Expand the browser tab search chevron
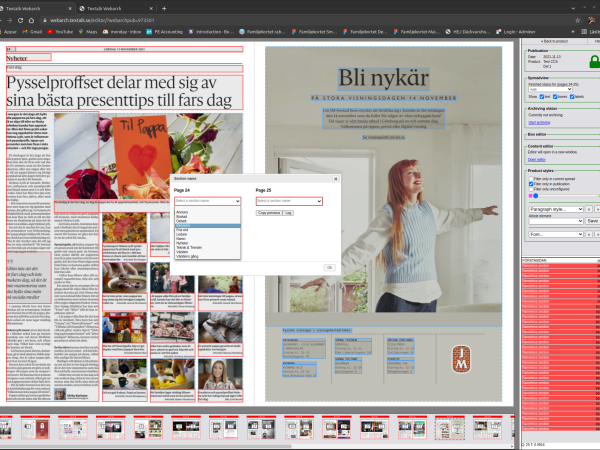The height and width of the screenshot is (450, 600). pos(573,8)
